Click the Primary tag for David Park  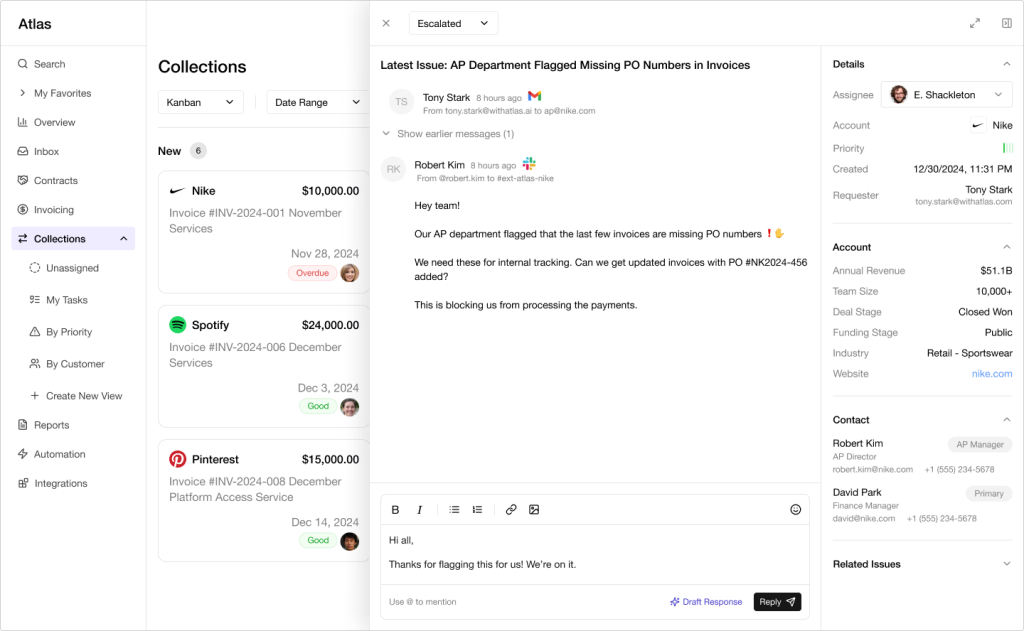(989, 494)
